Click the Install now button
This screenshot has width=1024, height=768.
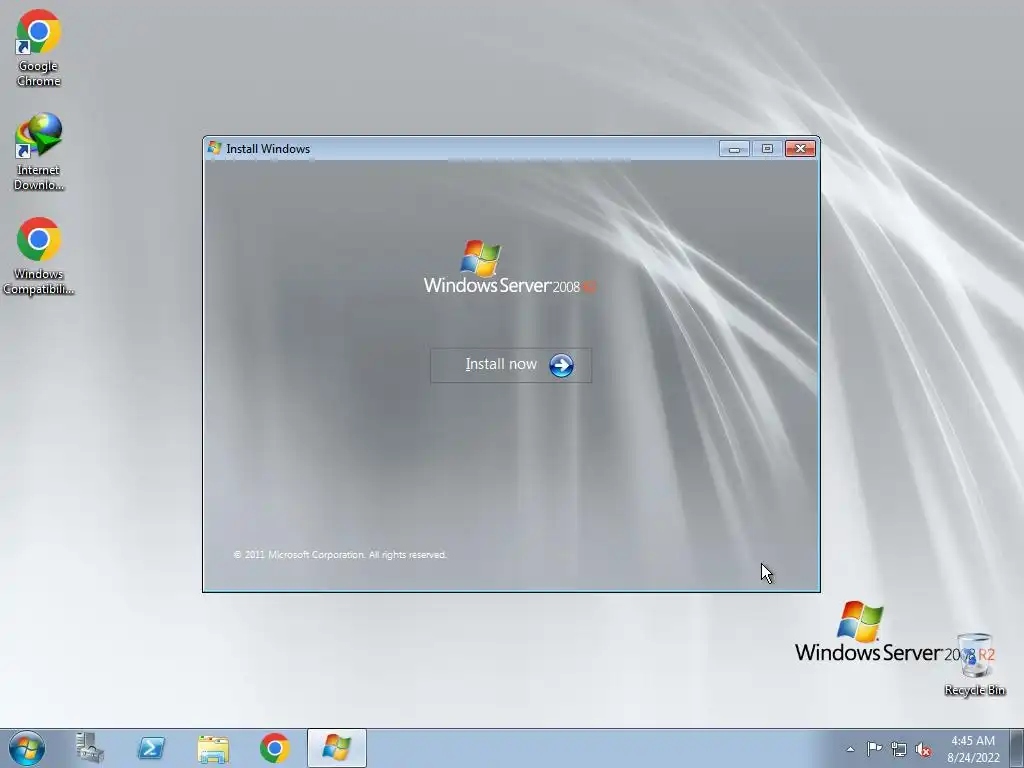point(511,365)
